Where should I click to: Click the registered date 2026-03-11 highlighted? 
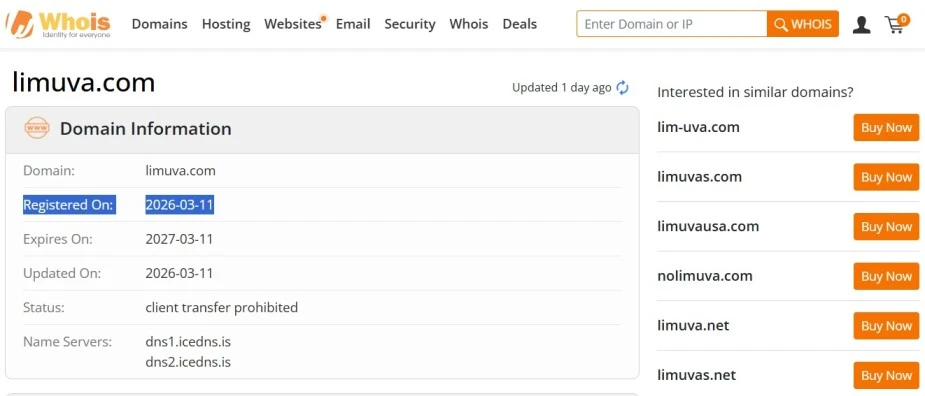click(x=179, y=205)
